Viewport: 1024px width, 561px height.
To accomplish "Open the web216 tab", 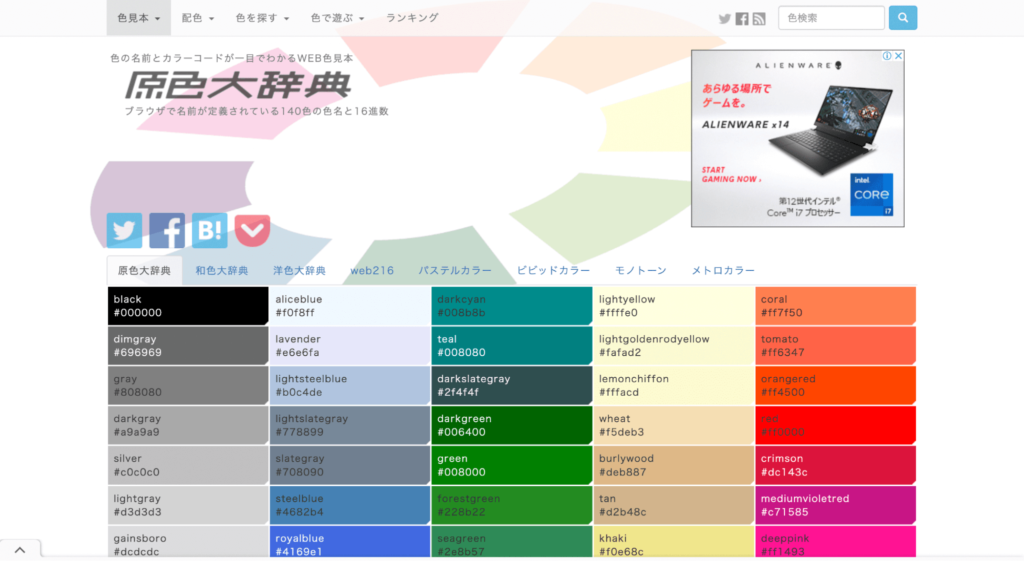I will pos(372,270).
